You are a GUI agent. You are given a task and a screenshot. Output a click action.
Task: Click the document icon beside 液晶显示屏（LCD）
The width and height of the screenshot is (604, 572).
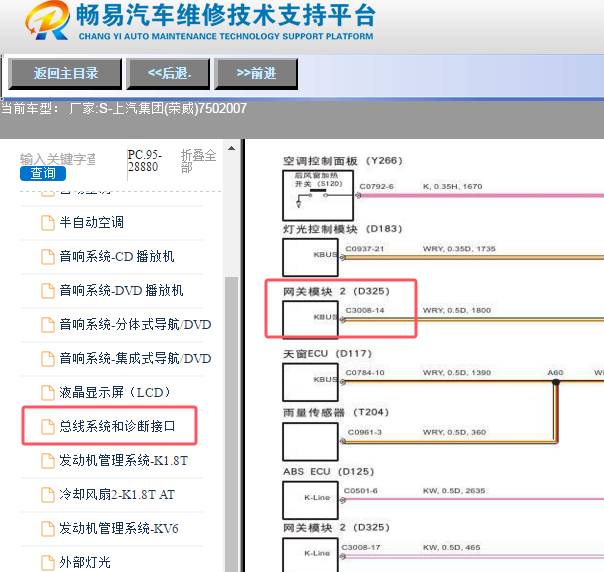[48, 393]
